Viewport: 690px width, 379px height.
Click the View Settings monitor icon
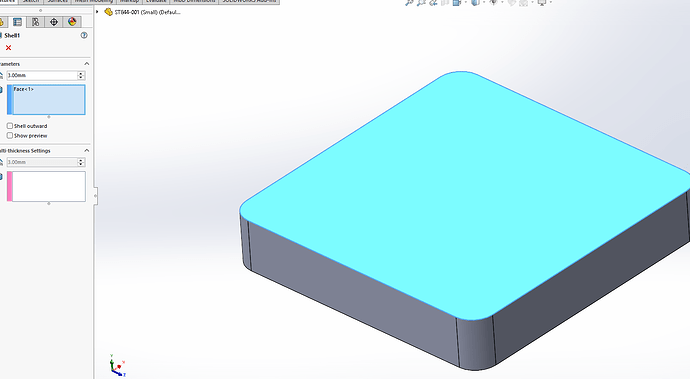(x=542, y=2)
